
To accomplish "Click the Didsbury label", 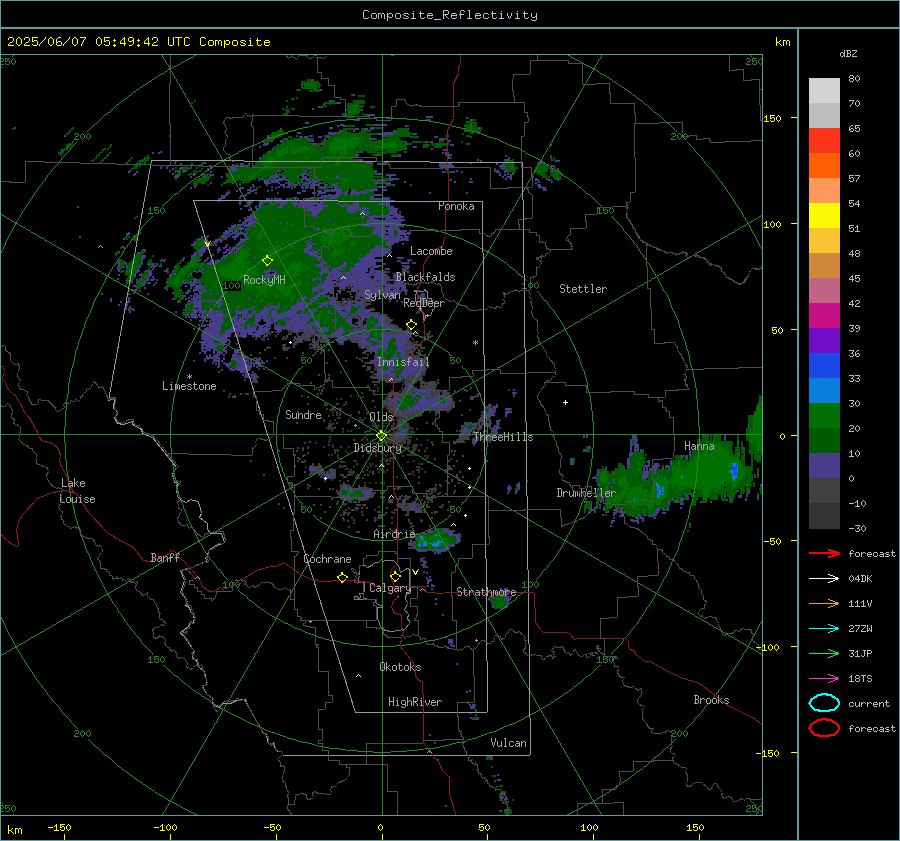I will click(377, 448).
